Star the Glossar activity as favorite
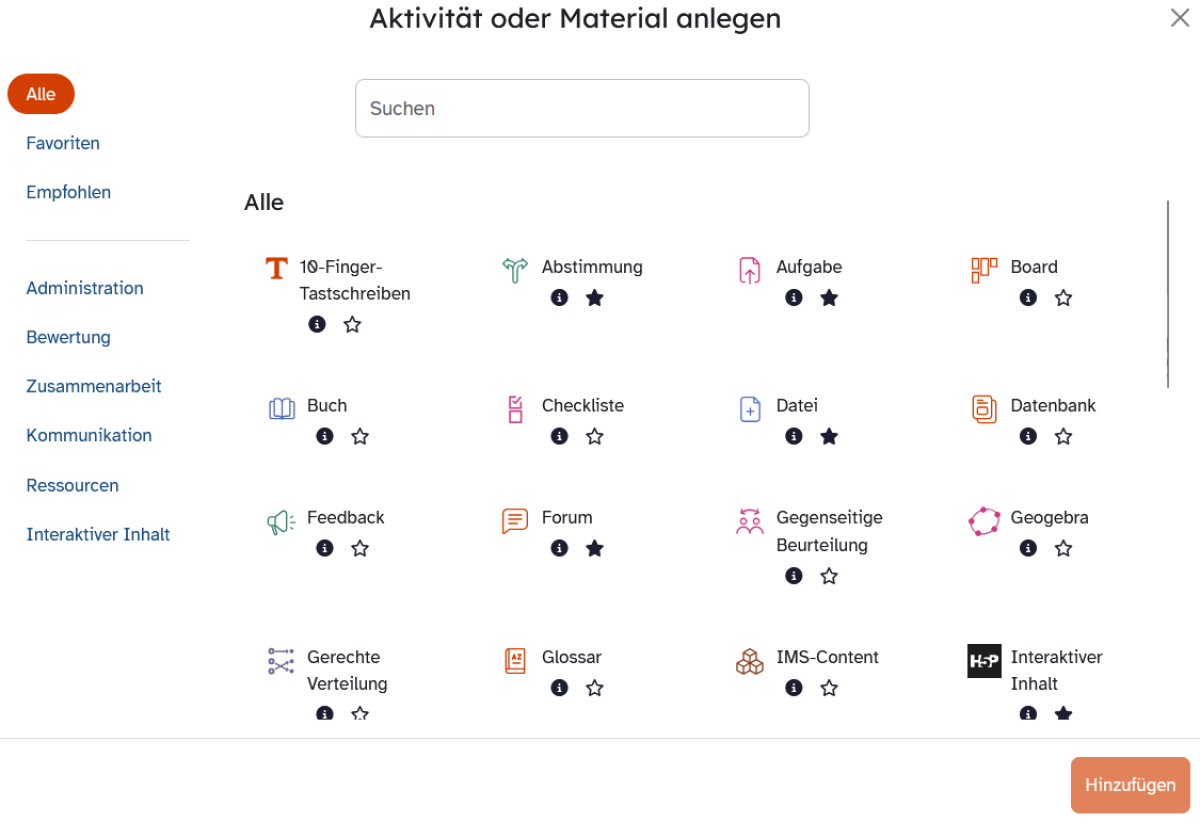1200x822 pixels. coord(595,688)
